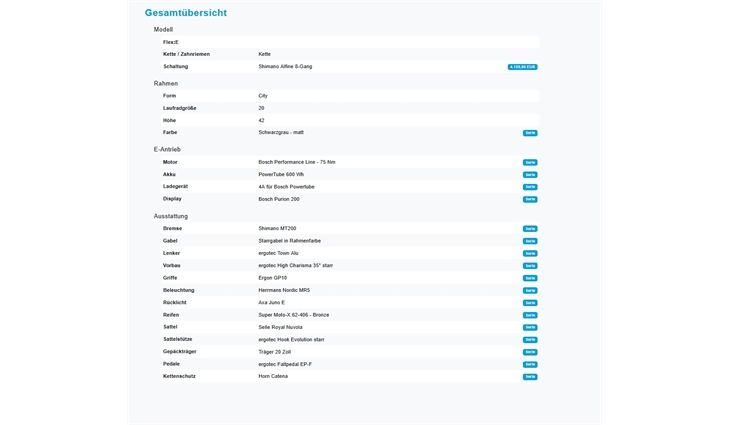730x425 pixels.
Task: Click the E-Antrieb section heading
Action: tap(167, 149)
